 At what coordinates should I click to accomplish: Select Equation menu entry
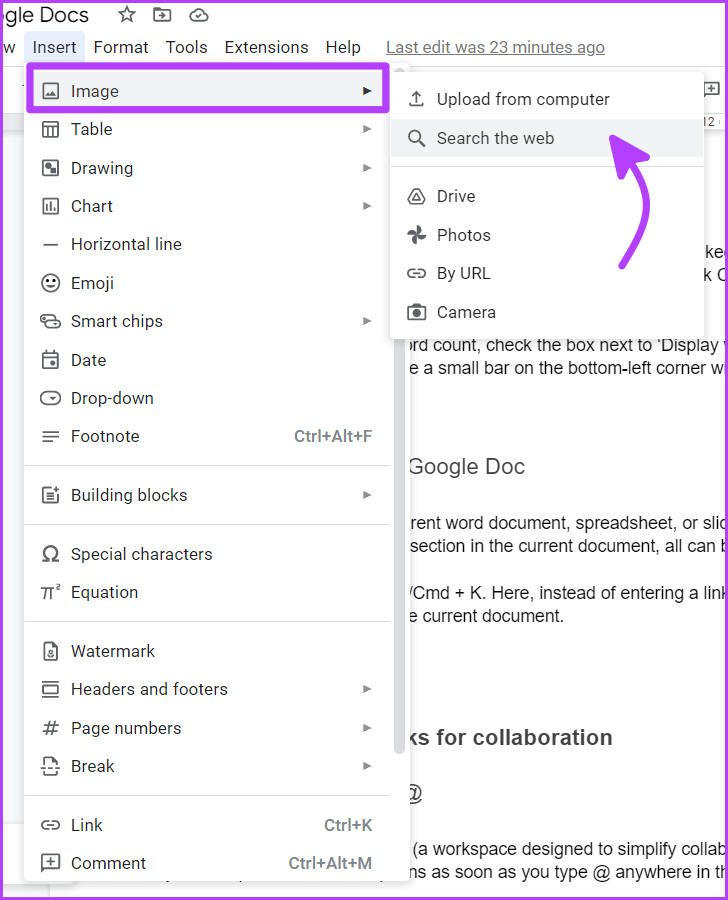[x=207, y=592]
